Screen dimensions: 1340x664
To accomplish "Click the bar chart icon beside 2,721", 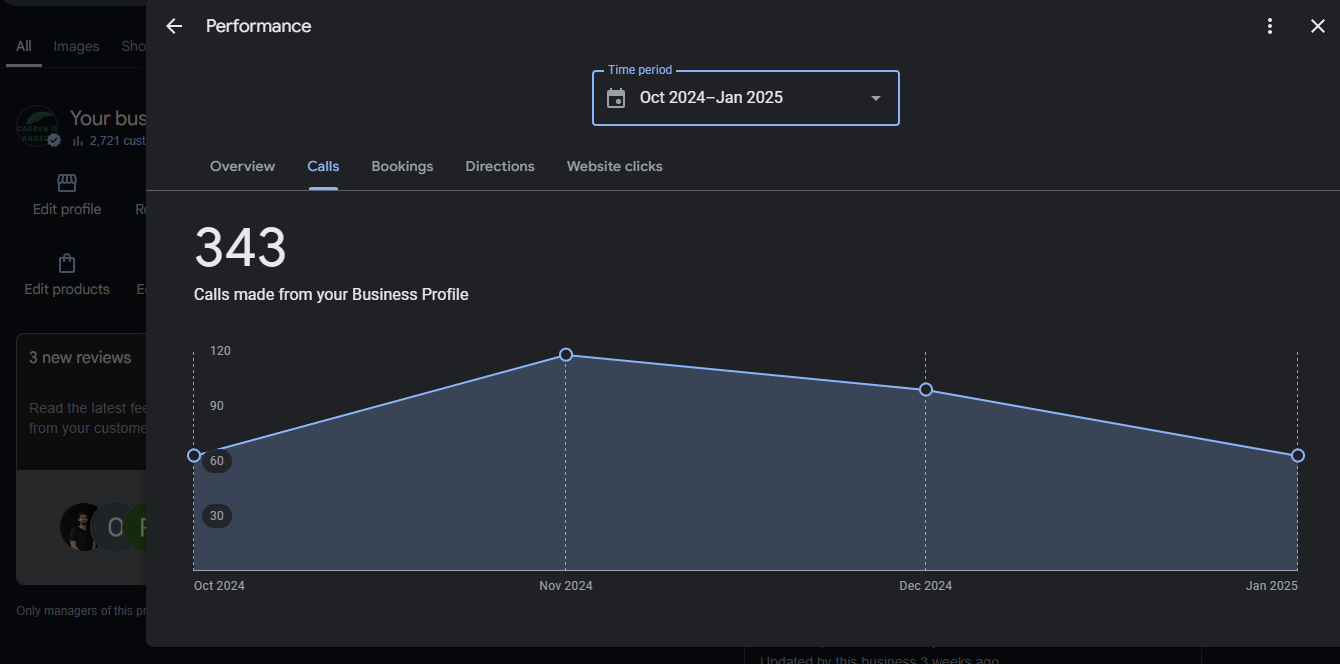I will [x=77, y=141].
